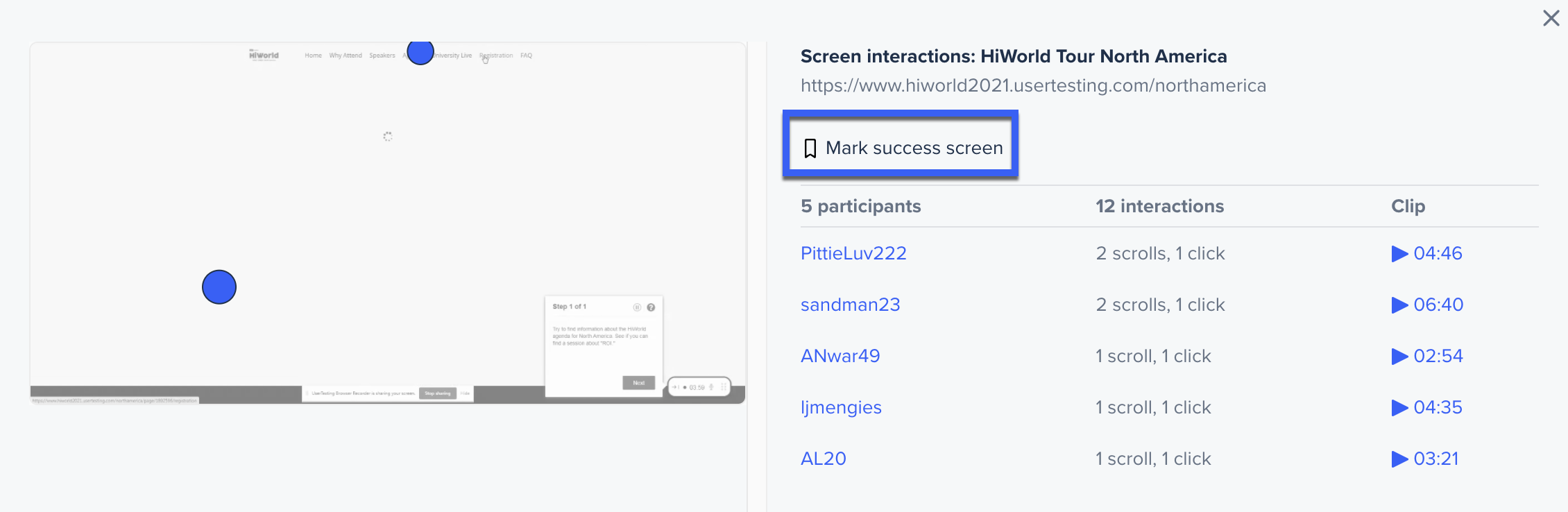Click the blue interaction dot on navigation bar
This screenshot has height=512, width=1568.
420,51
